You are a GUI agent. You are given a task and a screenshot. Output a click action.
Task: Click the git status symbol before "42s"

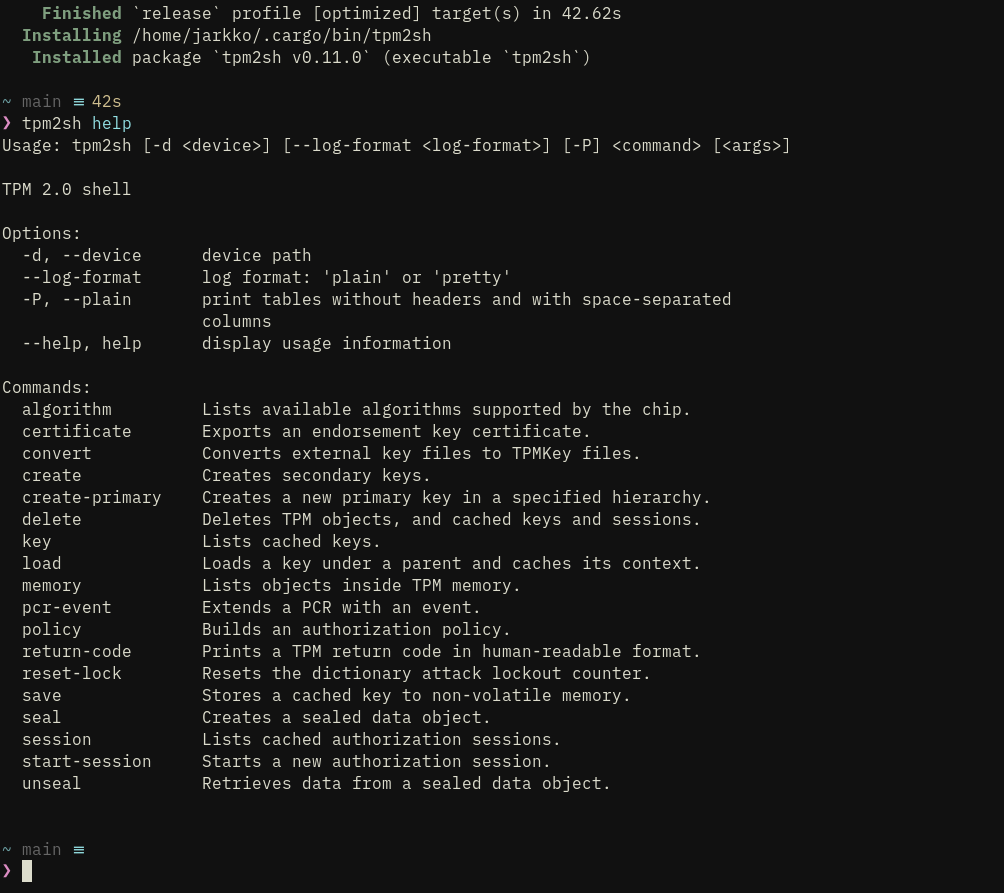tap(79, 102)
